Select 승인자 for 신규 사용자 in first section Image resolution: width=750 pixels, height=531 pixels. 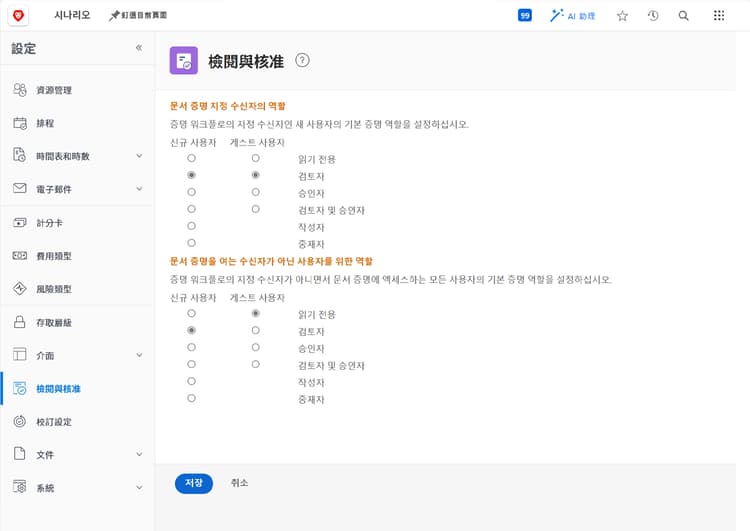click(191, 192)
